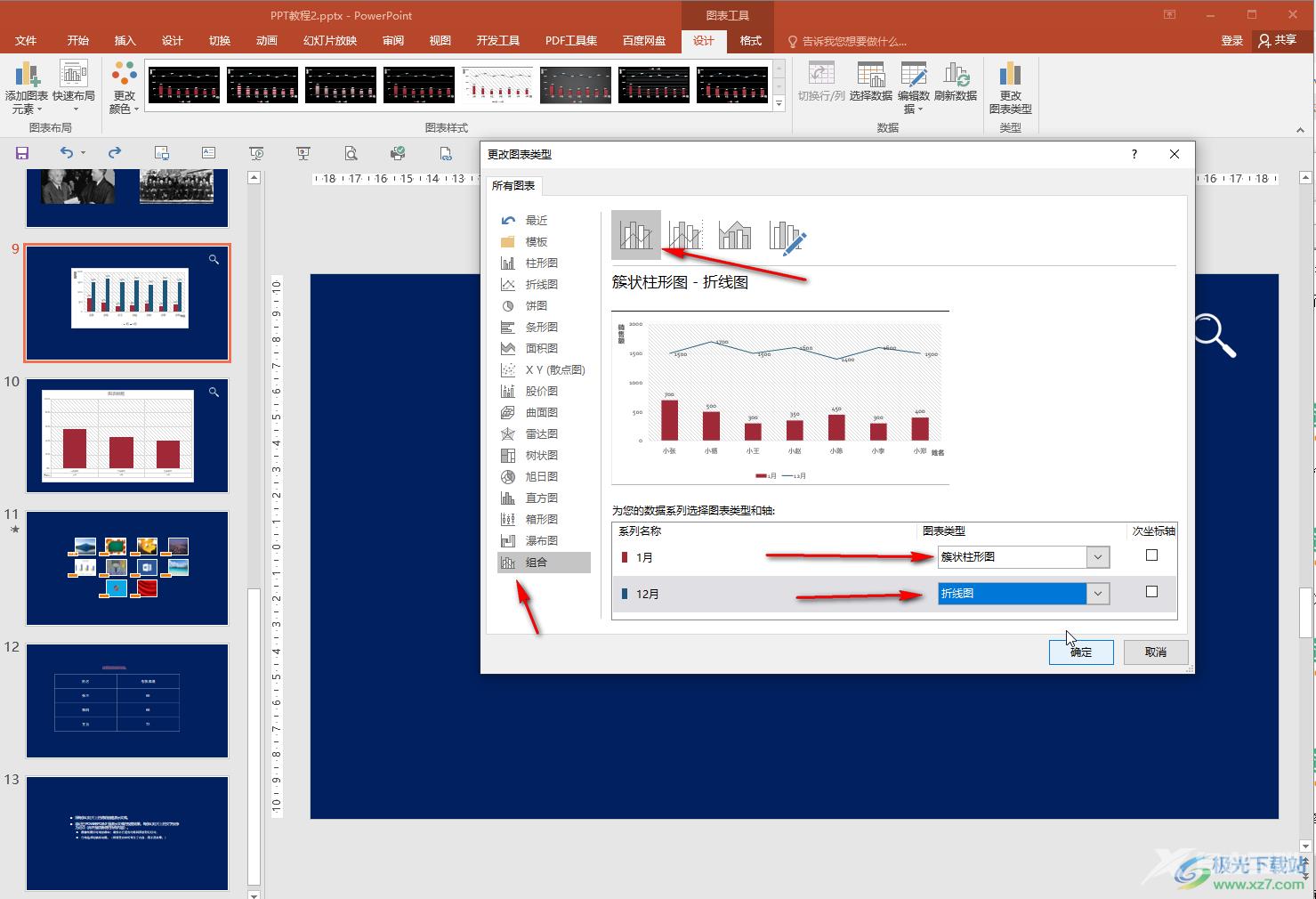Open chart type dropdown for 12月 series
The height and width of the screenshot is (899, 1316).
(1098, 594)
